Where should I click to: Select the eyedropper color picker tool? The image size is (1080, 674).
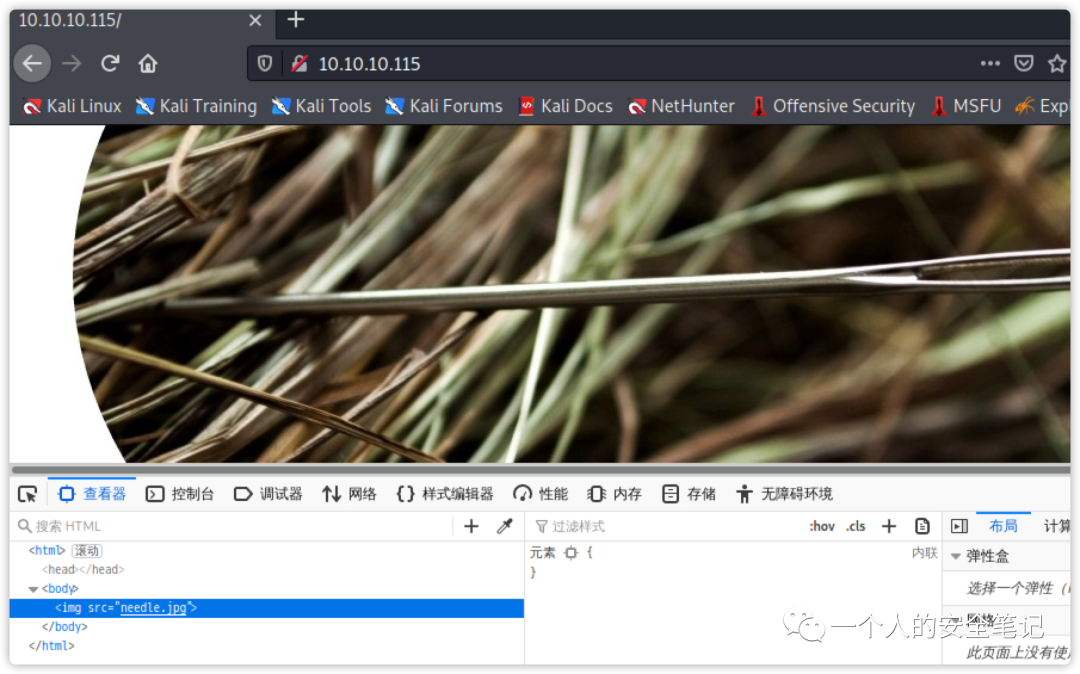click(505, 526)
